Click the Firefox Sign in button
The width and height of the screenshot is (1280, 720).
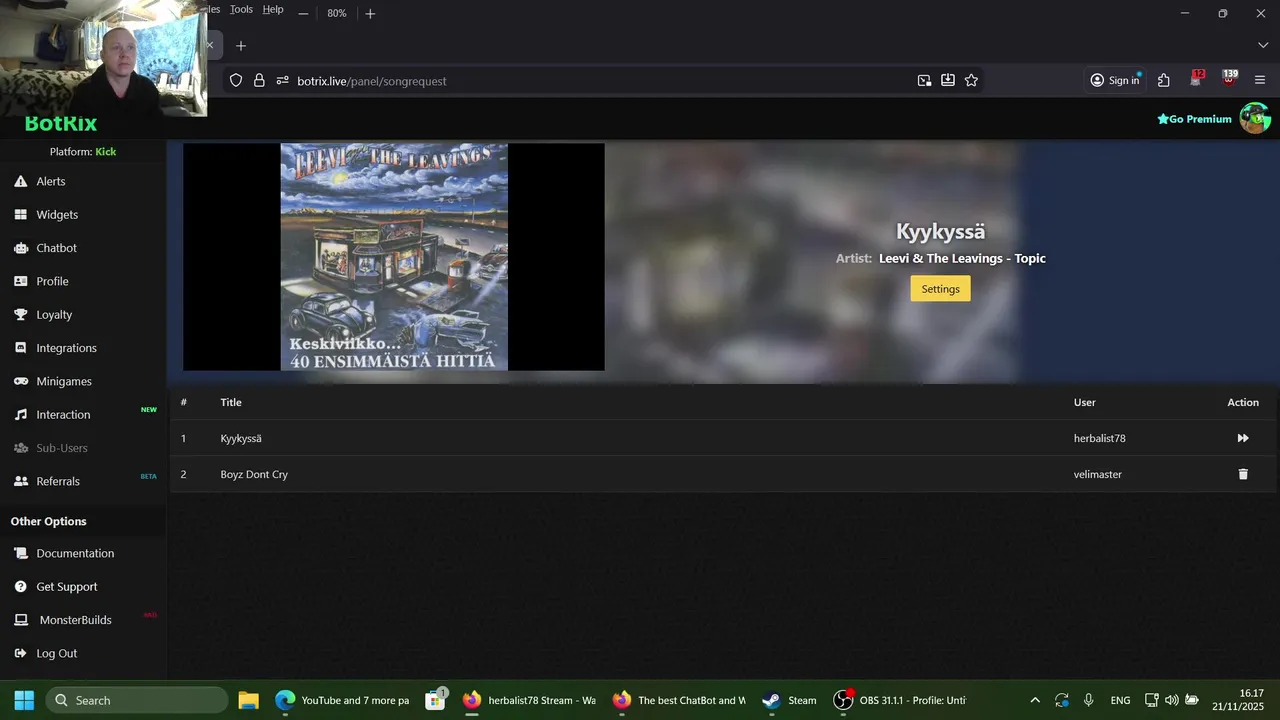tap(1115, 80)
